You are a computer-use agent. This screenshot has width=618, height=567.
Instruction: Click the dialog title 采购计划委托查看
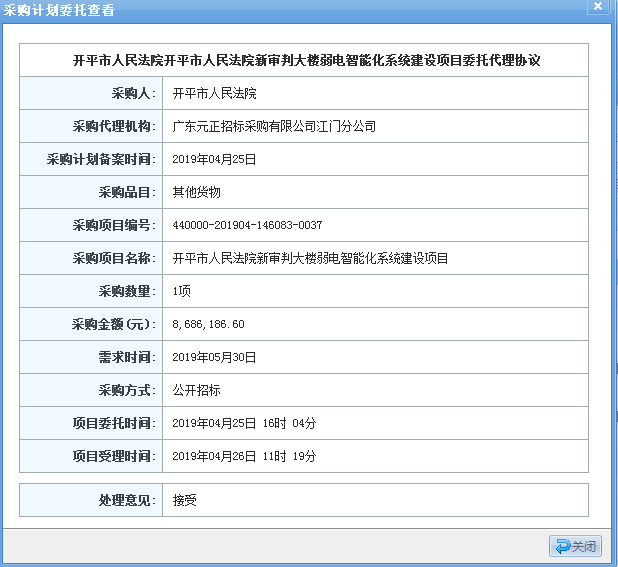pyautogui.click(x=59, y=10)
